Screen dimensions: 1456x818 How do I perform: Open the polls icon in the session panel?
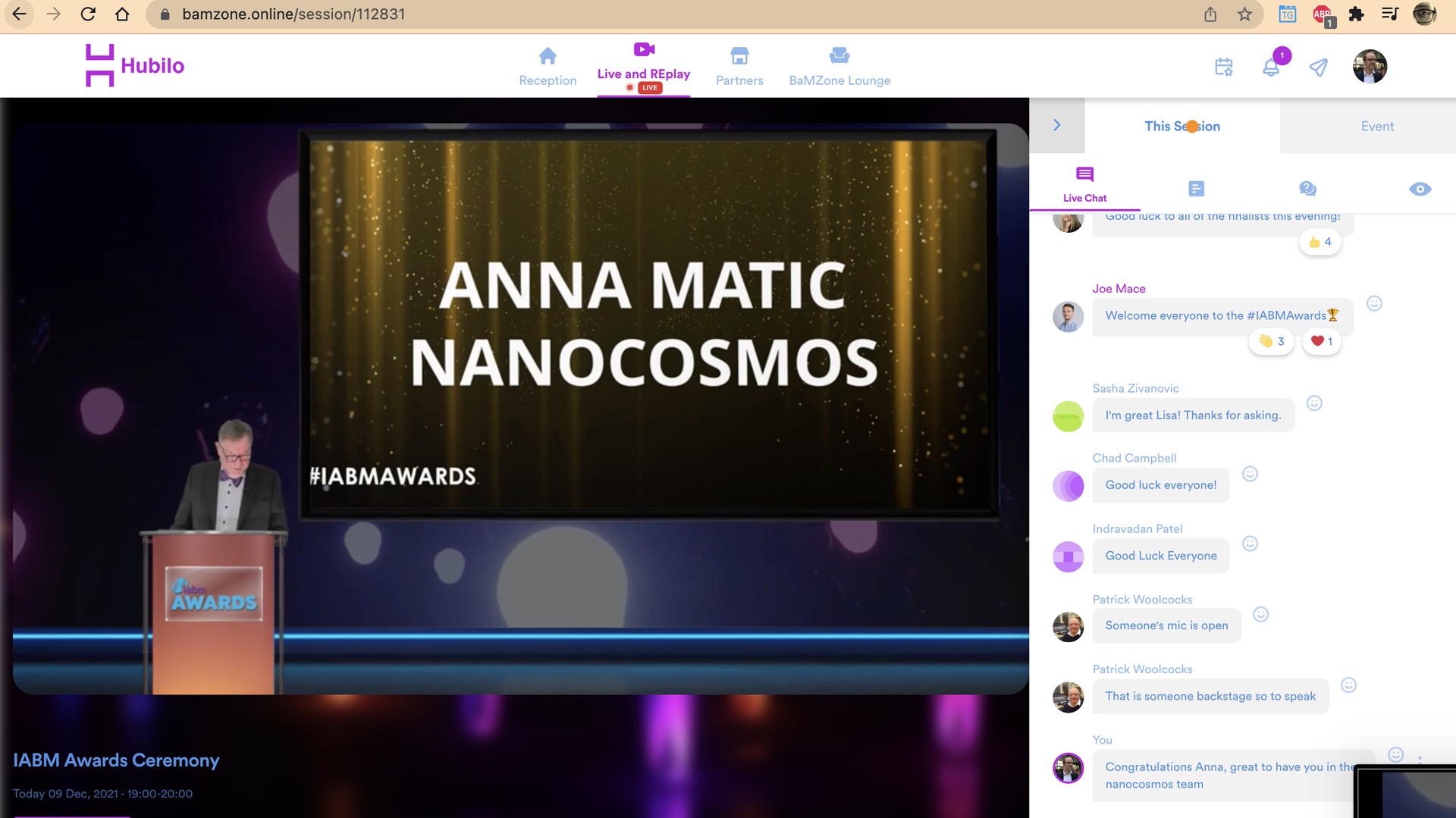click(1196, 189)
